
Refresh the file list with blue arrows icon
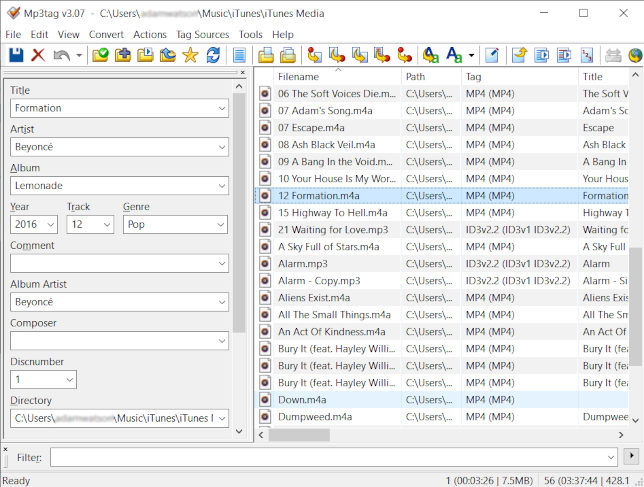tap(213, 55)
